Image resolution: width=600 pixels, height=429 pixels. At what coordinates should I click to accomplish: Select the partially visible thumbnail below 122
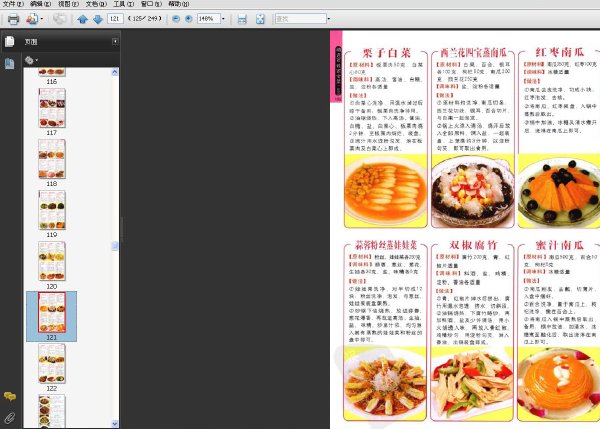point(52,411)
